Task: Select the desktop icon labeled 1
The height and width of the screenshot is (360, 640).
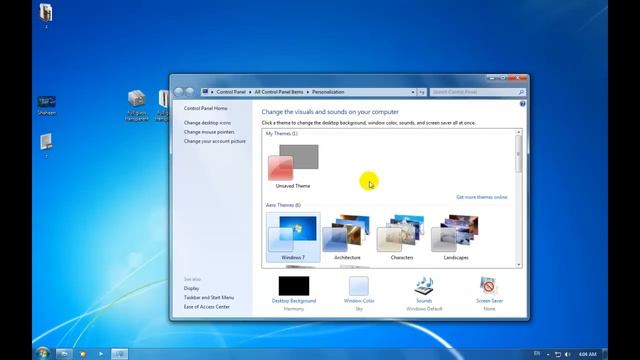Action: coord(46,16)
